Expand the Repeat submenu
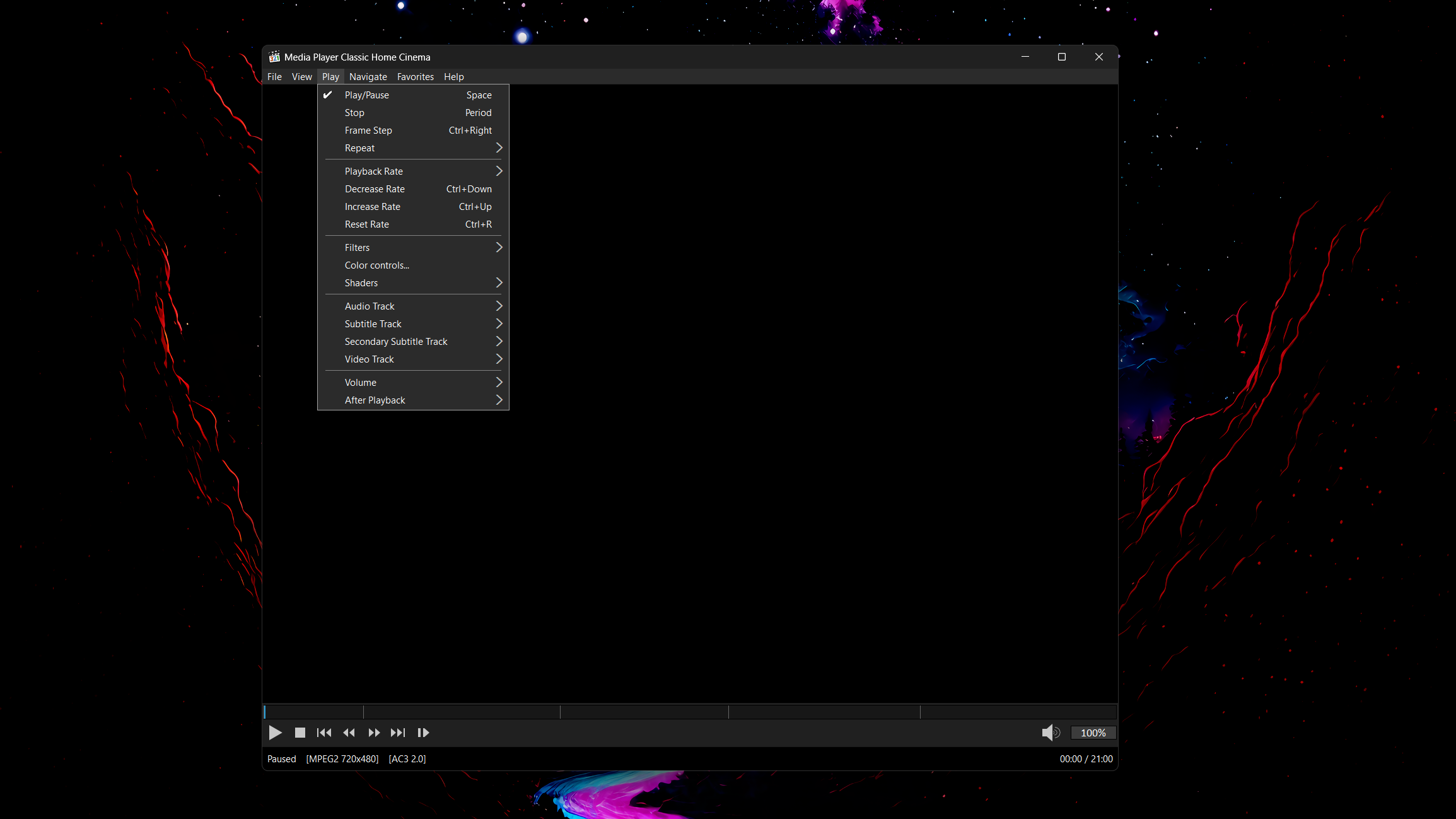The width and height of the screenshot is (1456, 819). pyautogui.click(x=413, y=148)
